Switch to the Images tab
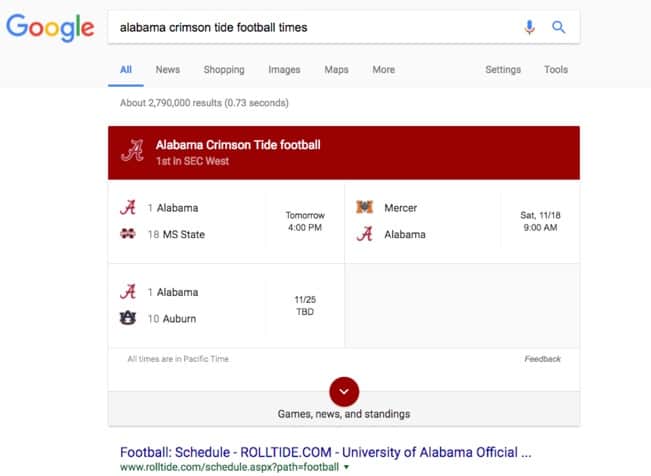651x476 pixels. pos(284,70)
